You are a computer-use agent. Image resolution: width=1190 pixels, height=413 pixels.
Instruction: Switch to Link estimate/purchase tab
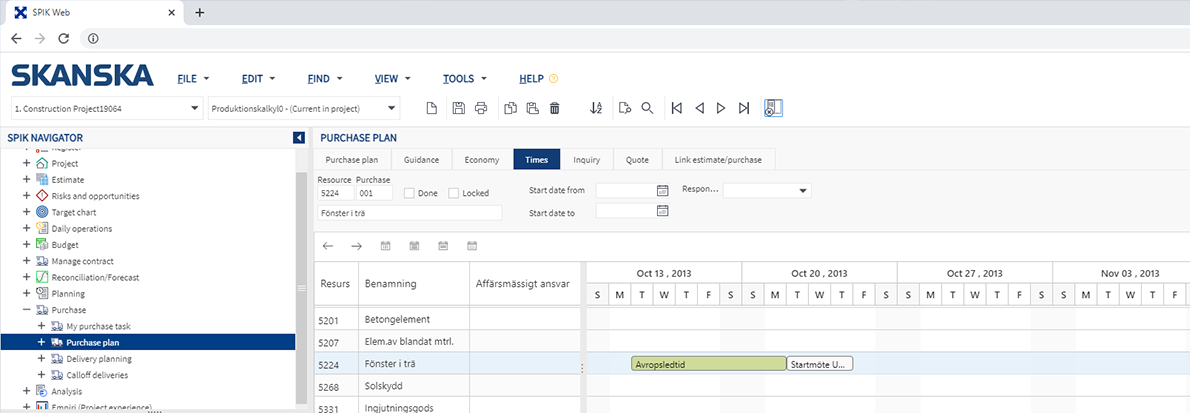point(718,159)
